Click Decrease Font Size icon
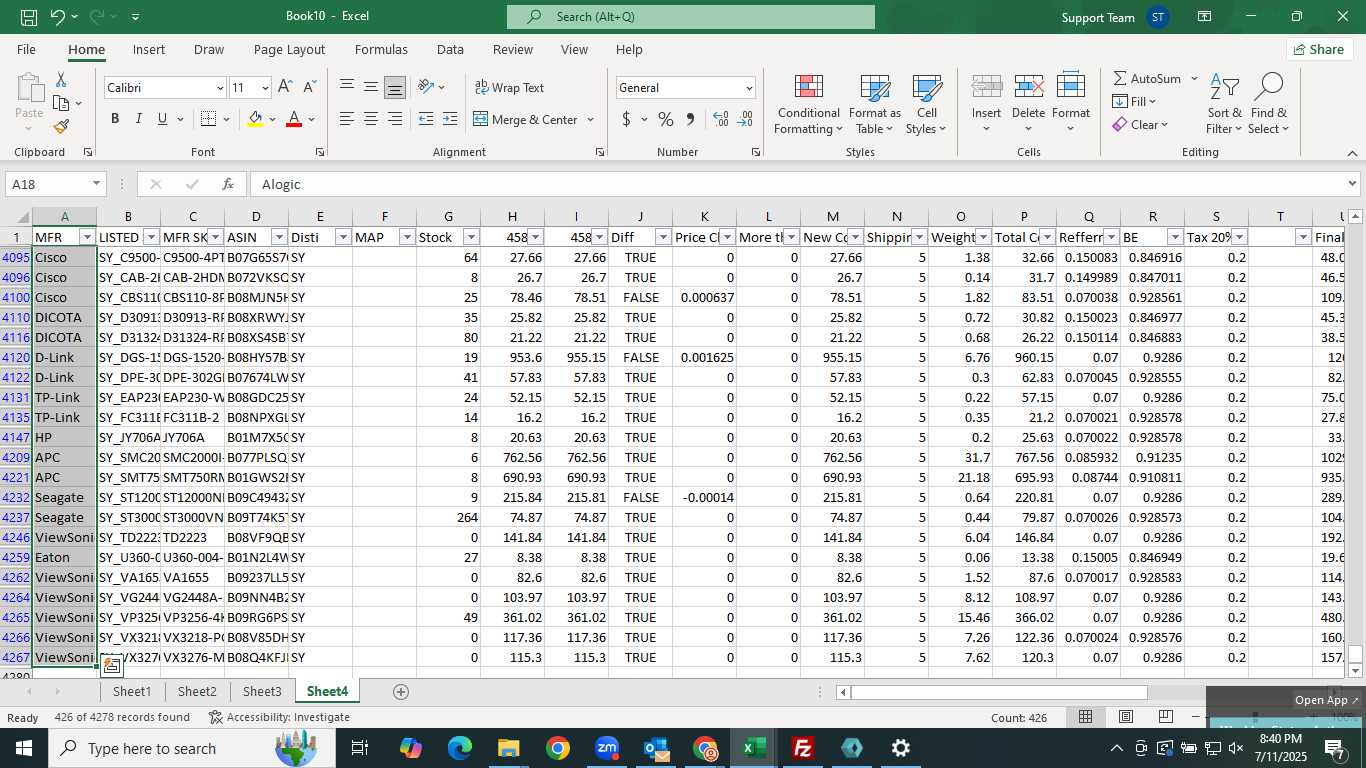This screenshot has height=768, width=1366. click(309, 88)
